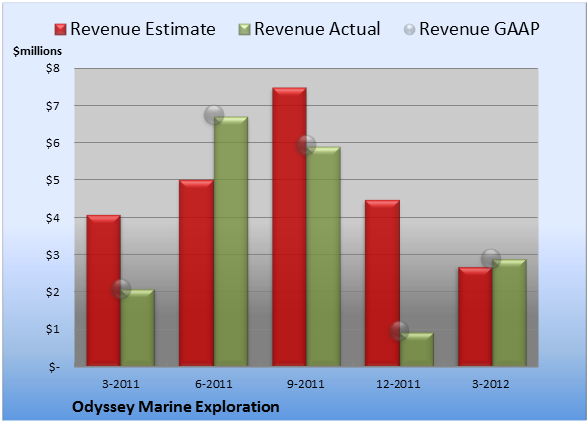The image size is (588, 422).
Task: Click the '3-2012' x-axis label
Action: tap(491, 384)
